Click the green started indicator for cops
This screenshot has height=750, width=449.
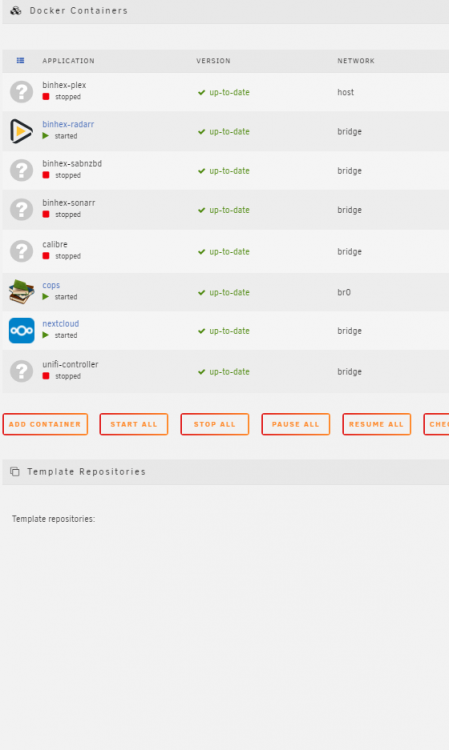45,297
